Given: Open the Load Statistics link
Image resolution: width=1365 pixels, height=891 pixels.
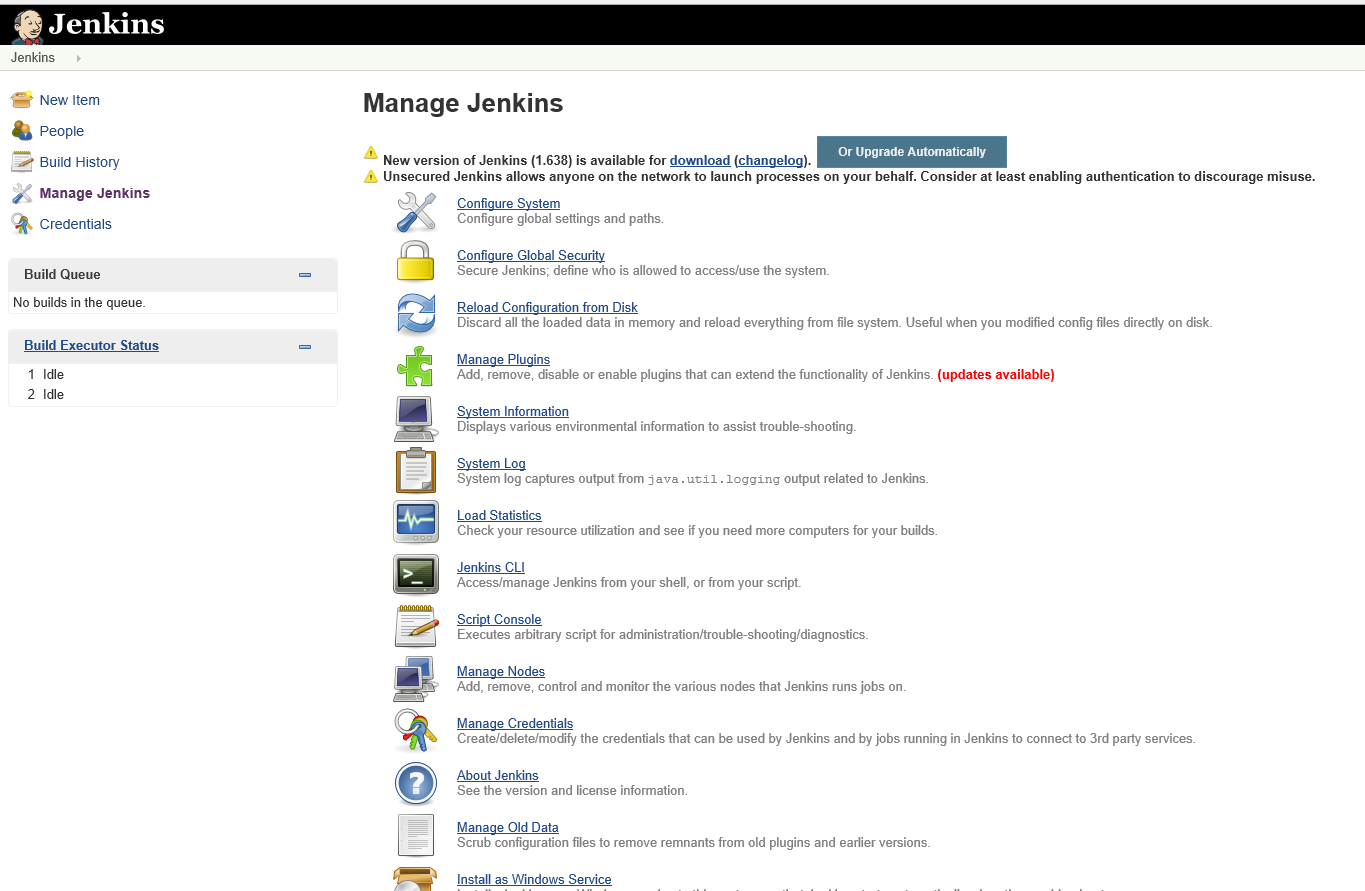Looking at the screenshot, I should (499, 515).
